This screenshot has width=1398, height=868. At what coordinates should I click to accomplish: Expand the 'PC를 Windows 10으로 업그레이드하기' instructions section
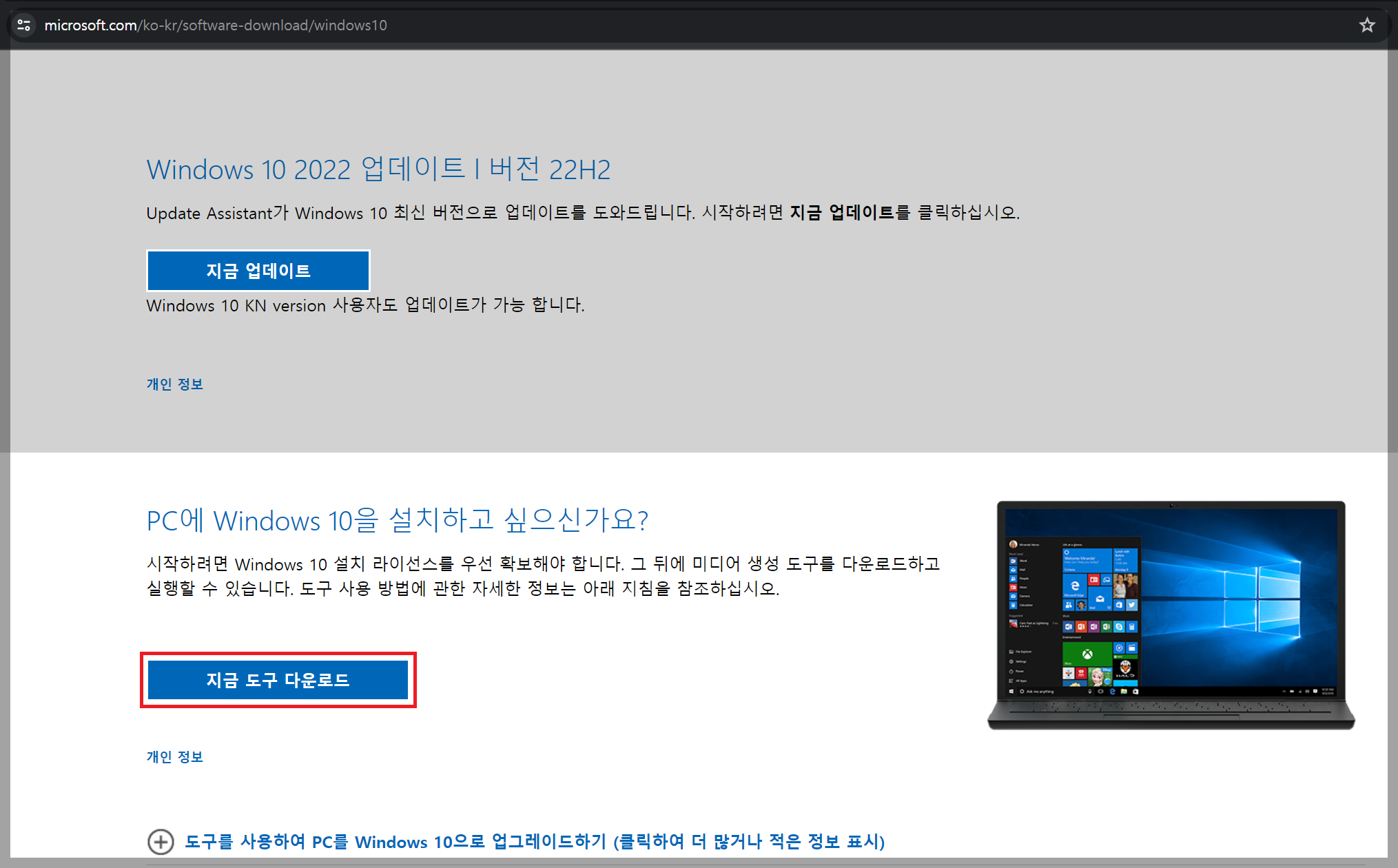point(534,841)
